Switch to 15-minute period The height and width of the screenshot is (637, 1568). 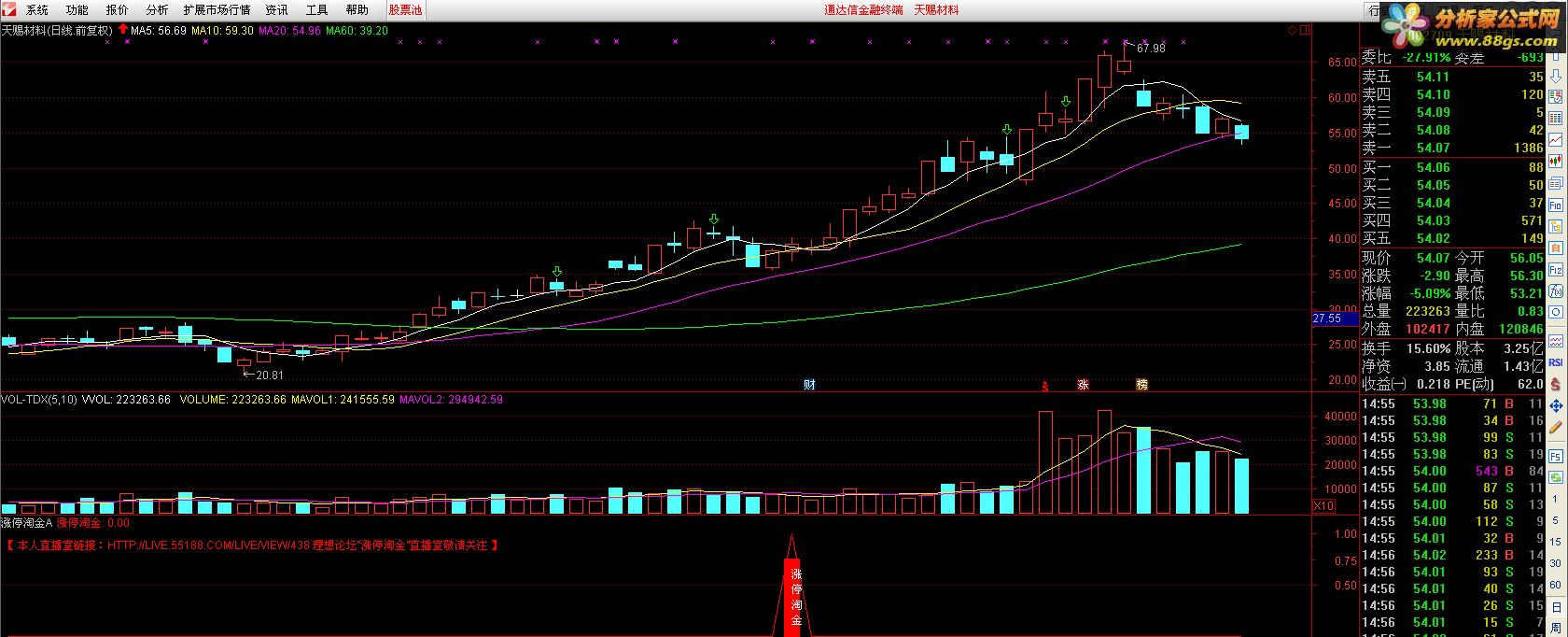1556,542
